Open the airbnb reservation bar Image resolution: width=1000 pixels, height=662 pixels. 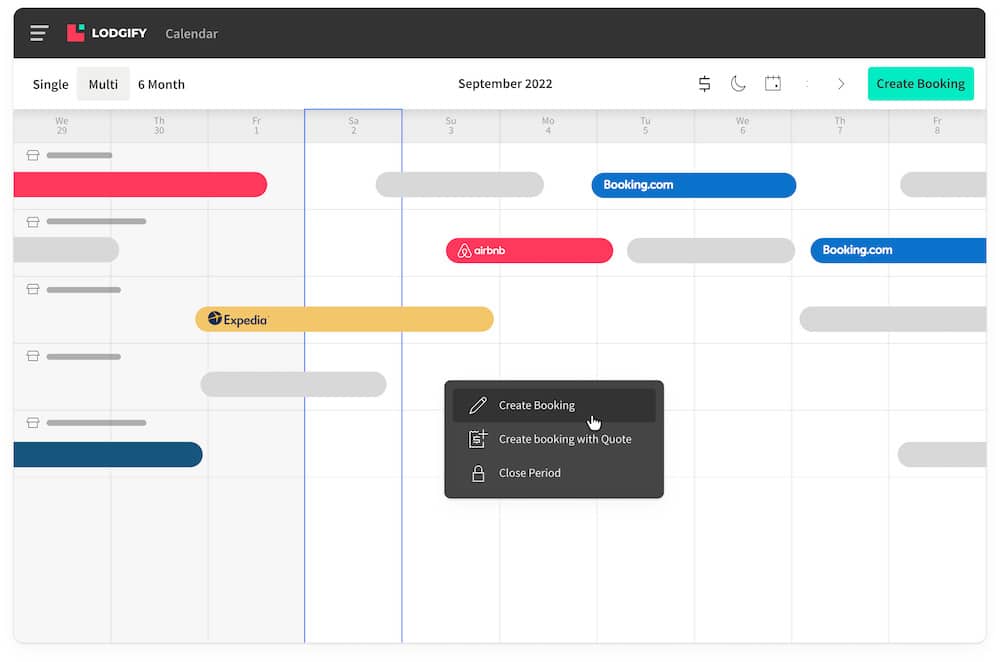tap(529, 251)
